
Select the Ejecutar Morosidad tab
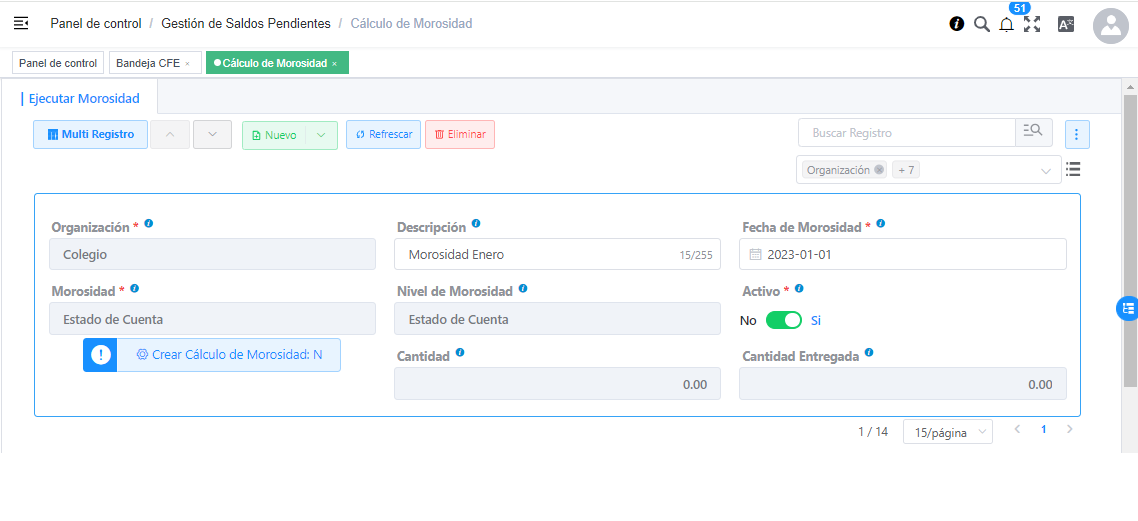coord(84,99)
